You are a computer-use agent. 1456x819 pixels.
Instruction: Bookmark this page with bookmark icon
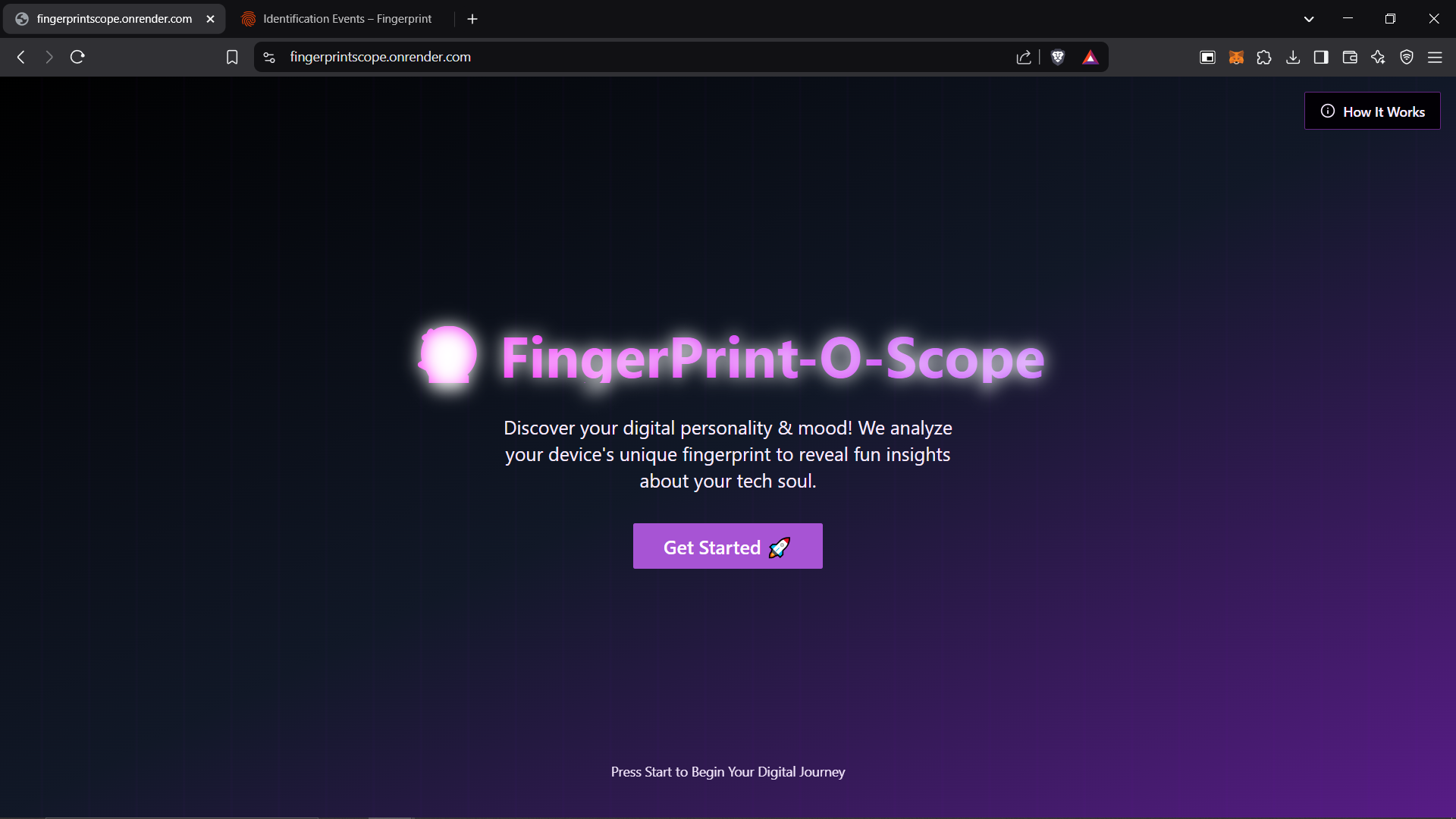pyautogui.click(x=232, y=58)
